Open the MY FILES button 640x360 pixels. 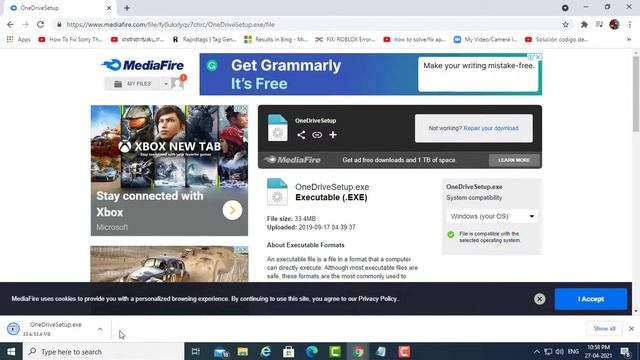tap(133, 84)
